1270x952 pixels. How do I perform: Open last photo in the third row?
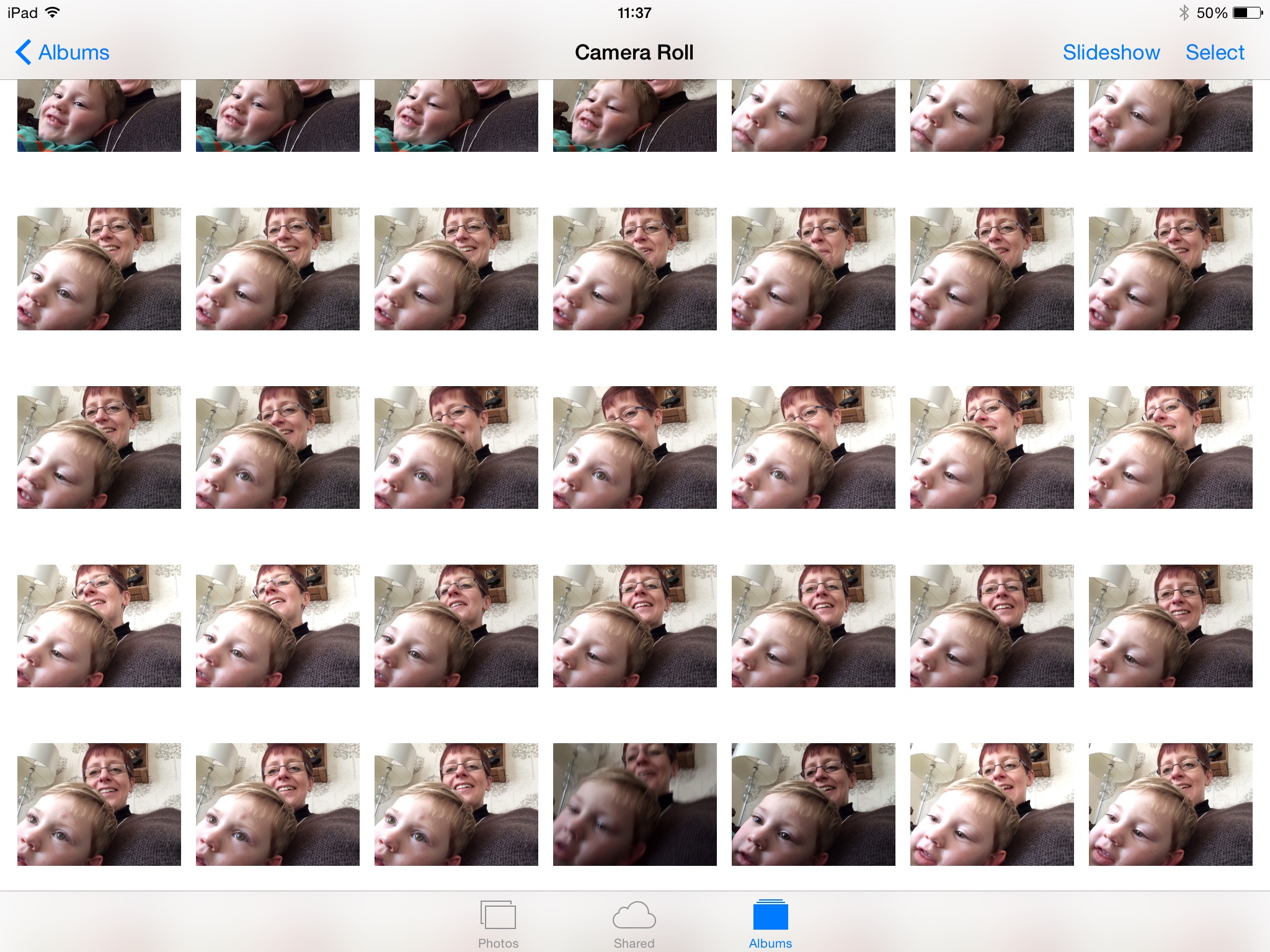tap(1170, 447)
